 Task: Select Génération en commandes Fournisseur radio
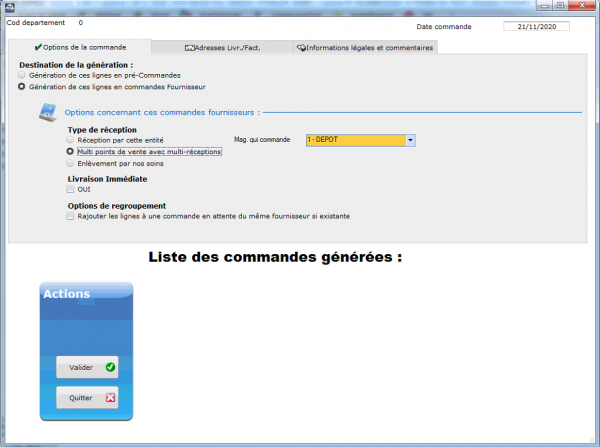(x=22, y=87)
